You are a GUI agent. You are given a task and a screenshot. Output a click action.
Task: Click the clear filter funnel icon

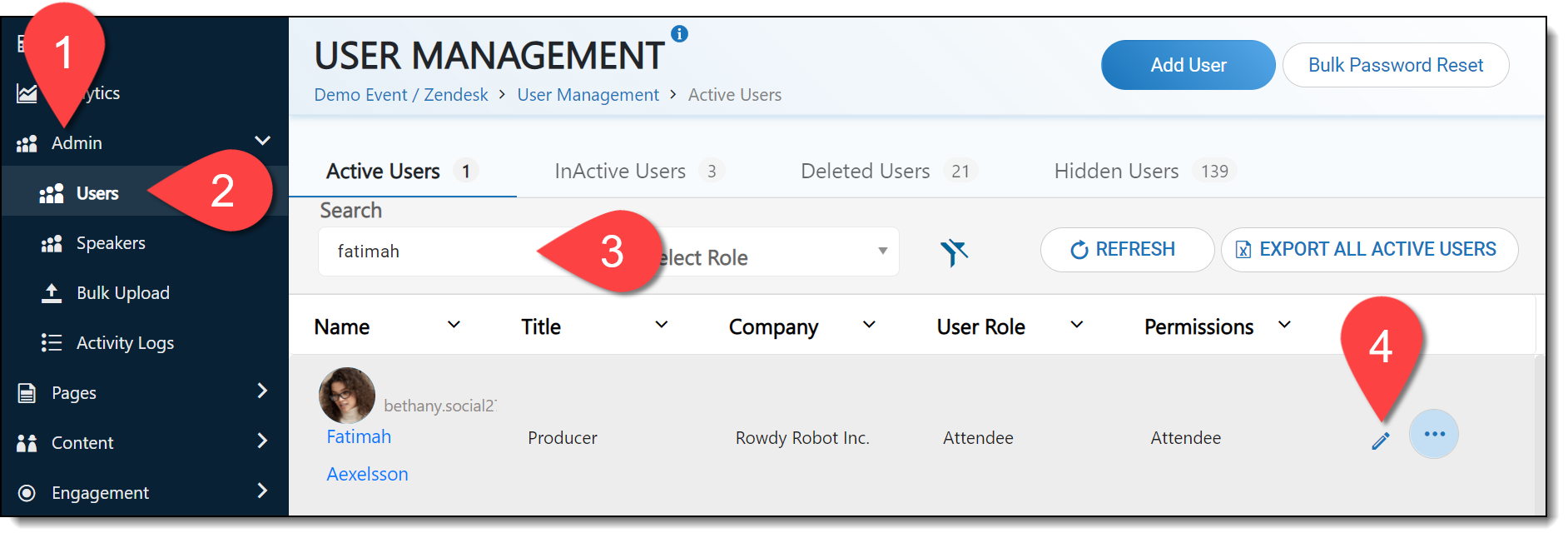point(954,252)
